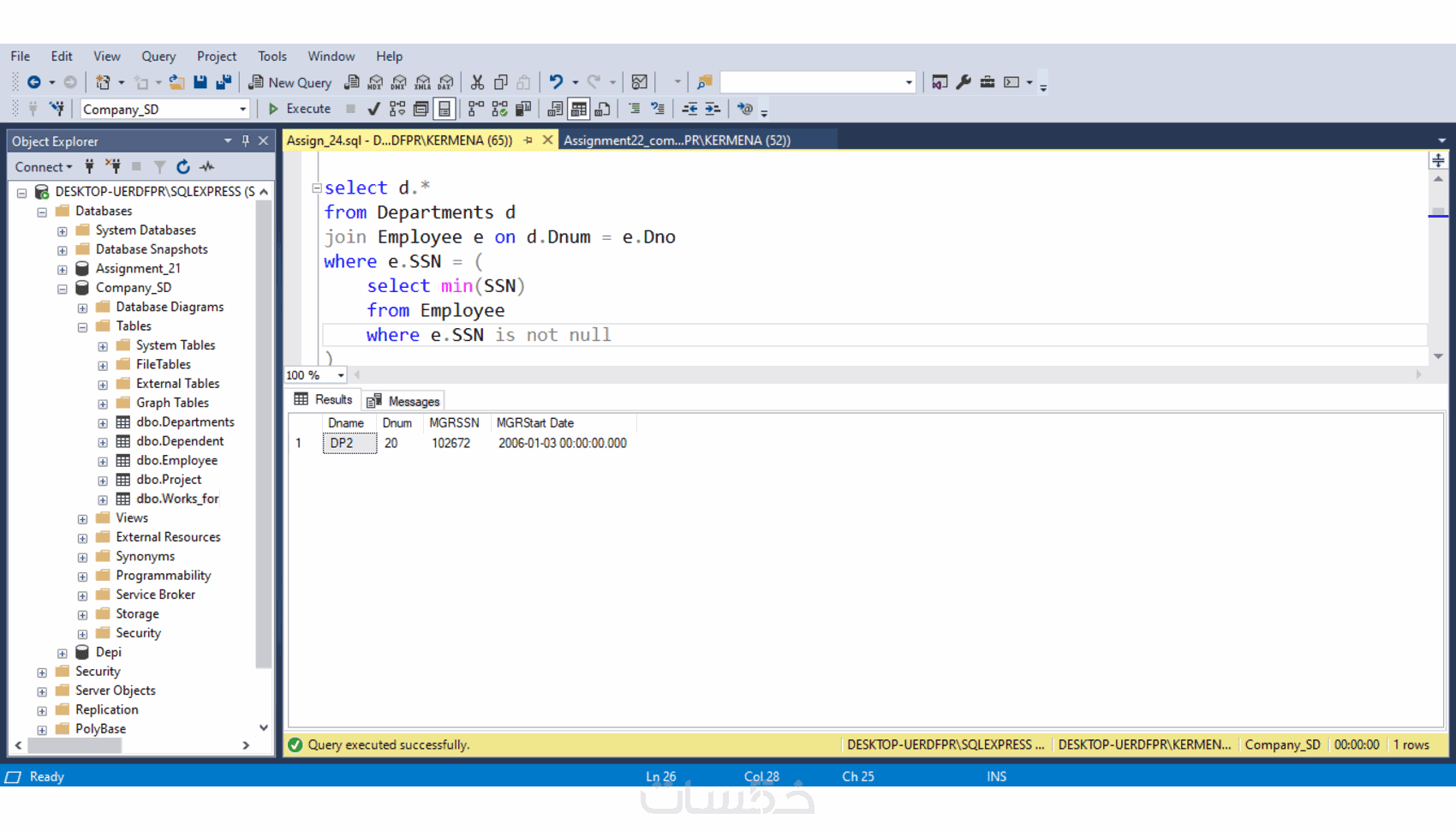The image size is (1456, 831).
Task: Include Client Statistics icon
Action: pos(523,109)
